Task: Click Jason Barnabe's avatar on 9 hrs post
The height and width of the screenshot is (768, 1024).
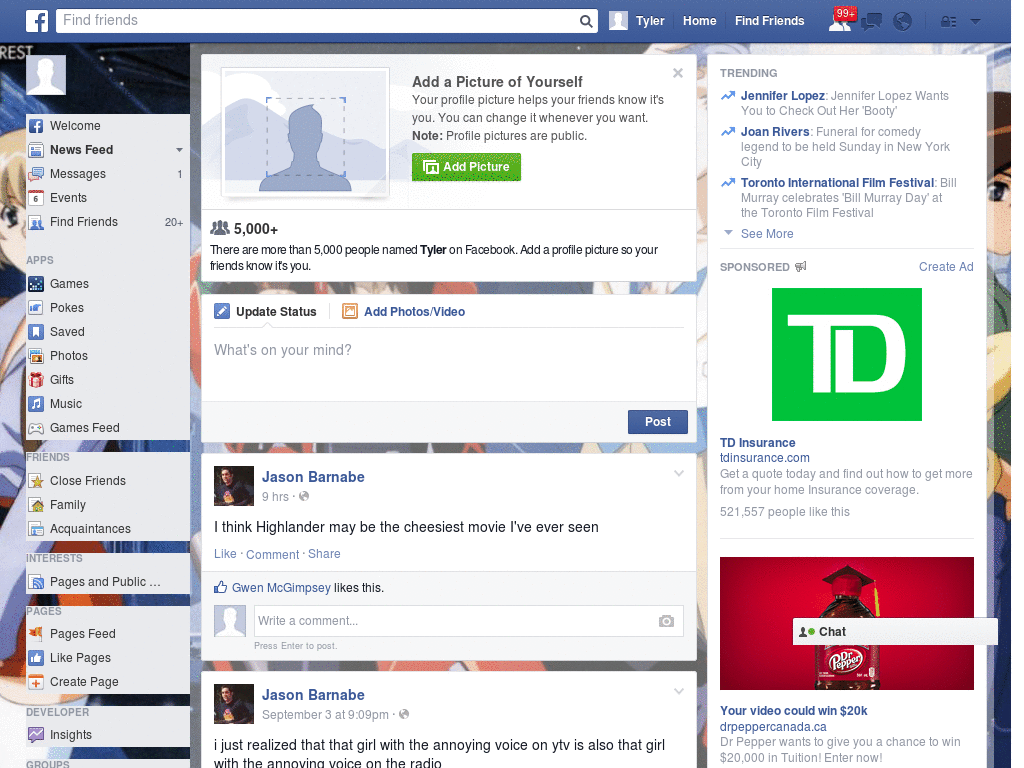Action: [234, 486]
